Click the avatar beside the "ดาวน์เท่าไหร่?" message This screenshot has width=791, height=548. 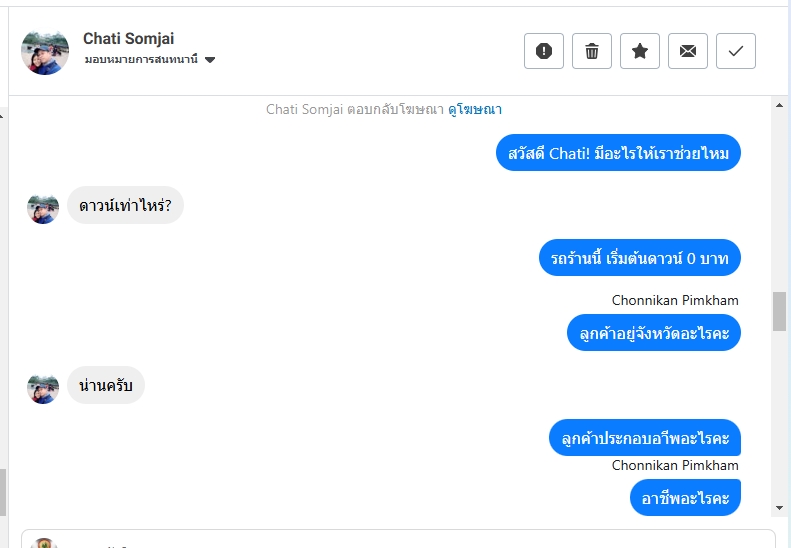(x=43, y=208)
